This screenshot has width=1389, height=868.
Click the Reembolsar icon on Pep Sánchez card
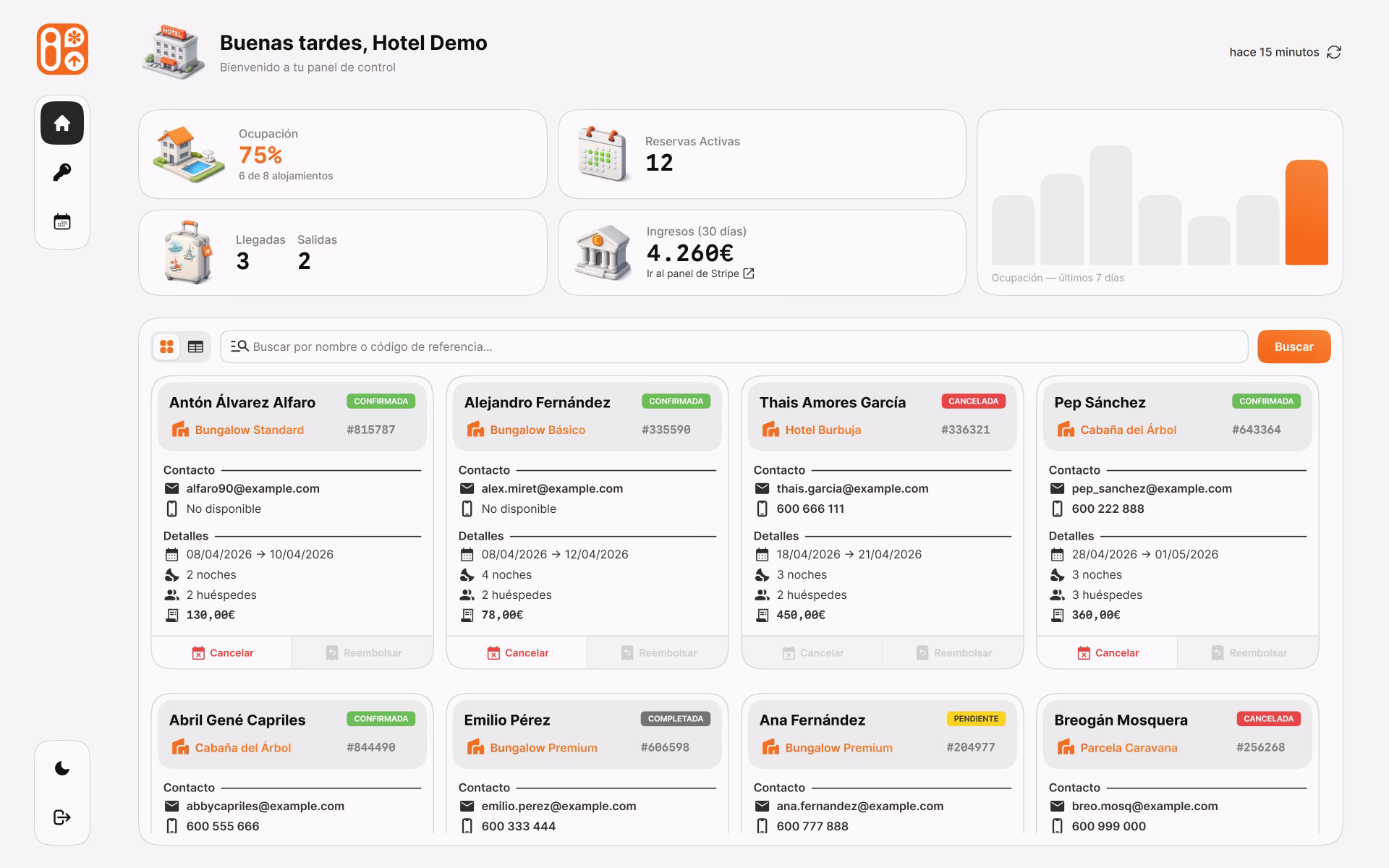[x=1218, y=652]
